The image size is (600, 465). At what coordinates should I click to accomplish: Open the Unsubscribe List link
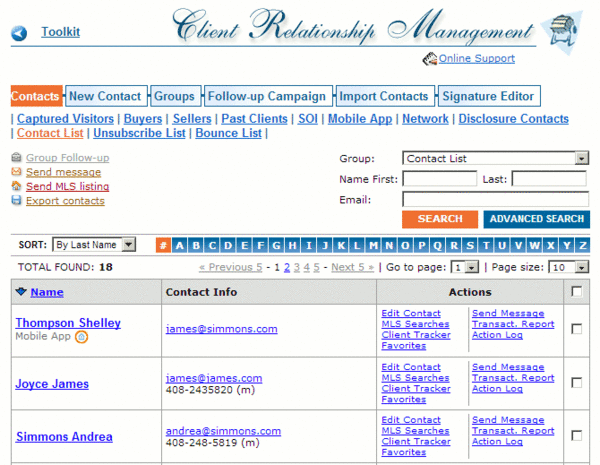(x=139, y=133)
